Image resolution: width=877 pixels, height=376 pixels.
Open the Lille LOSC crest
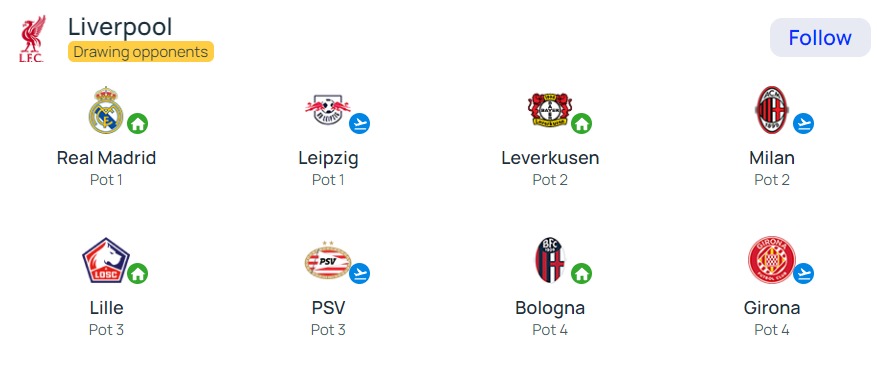106,260
